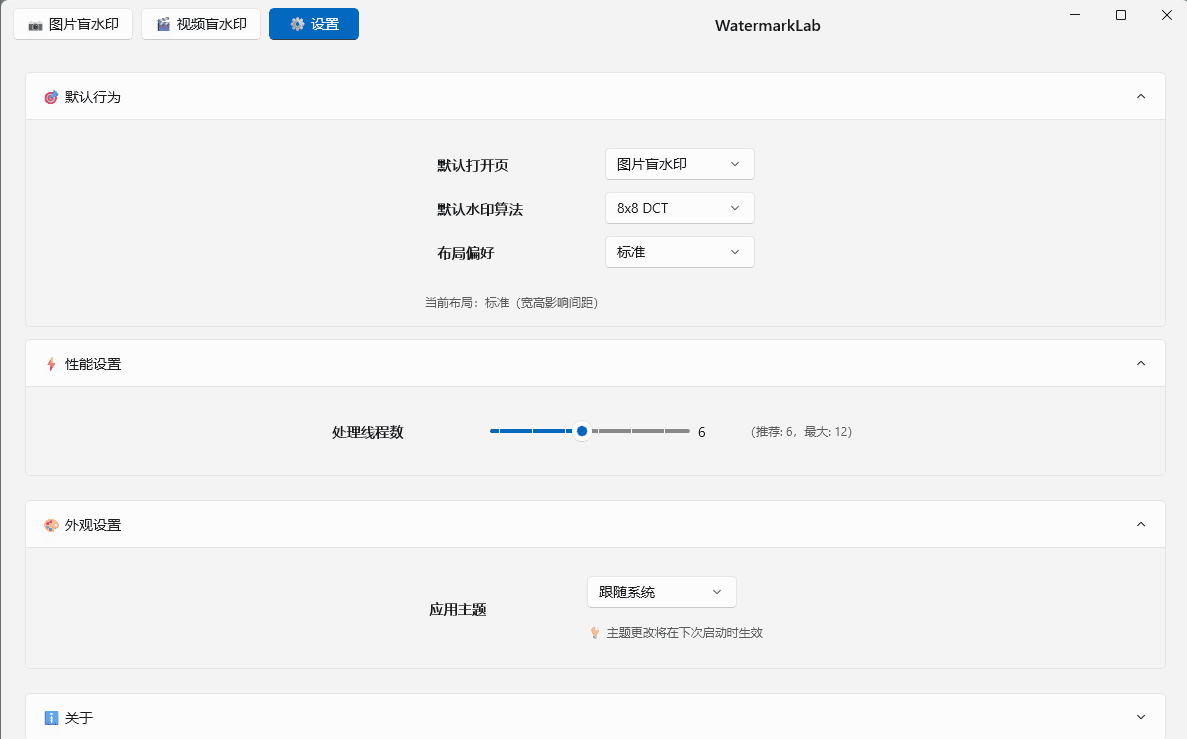The width and height of the screenshot is (1187, 739).
Task: Collapse the 性能设置 section chevron
Action: [1141, 364]
